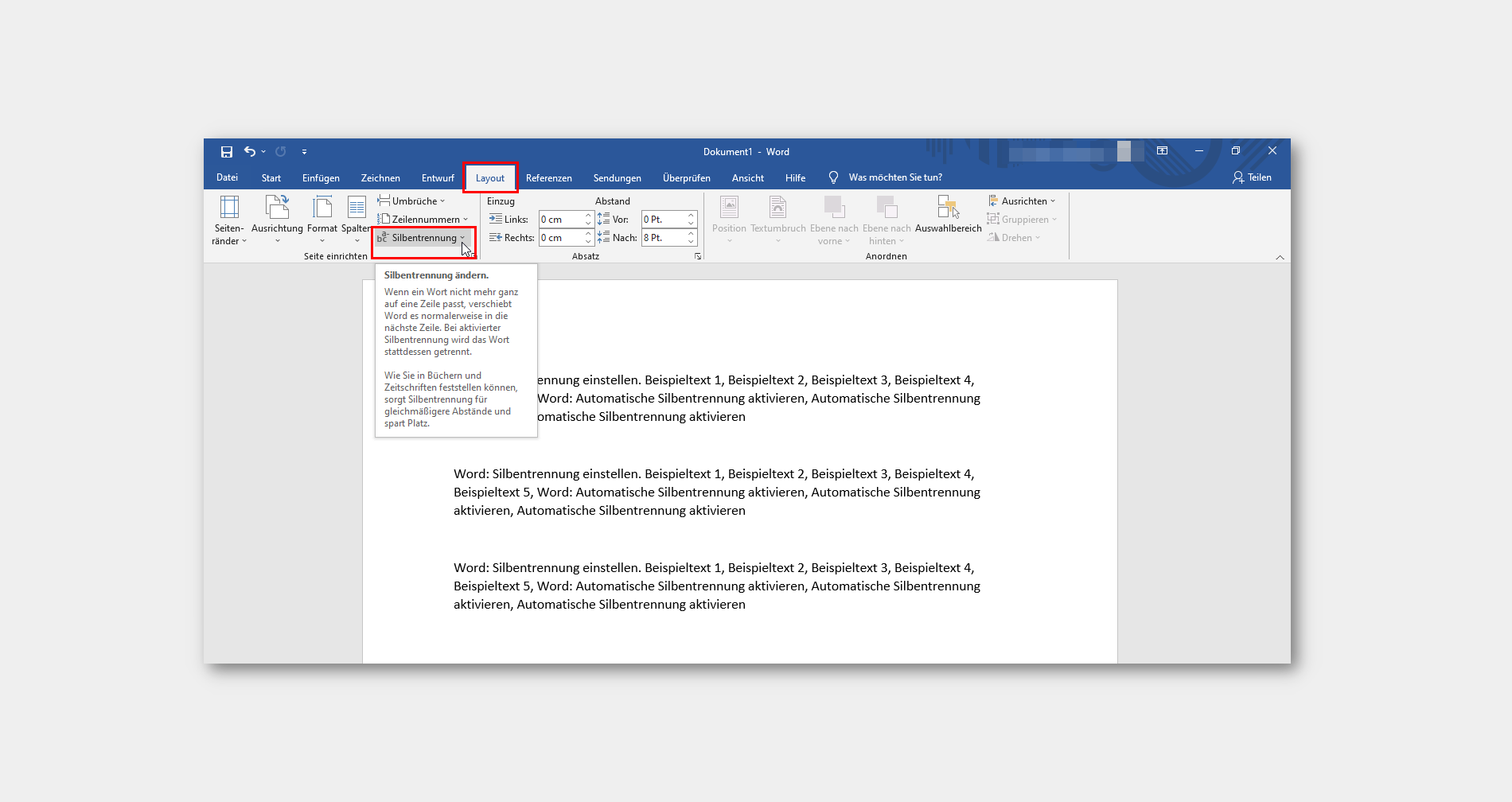The width and height of the screenshot is (1512, 802).
Task: Click the 'Was möchten Sie tun?' search field
Action: point(895,177)
